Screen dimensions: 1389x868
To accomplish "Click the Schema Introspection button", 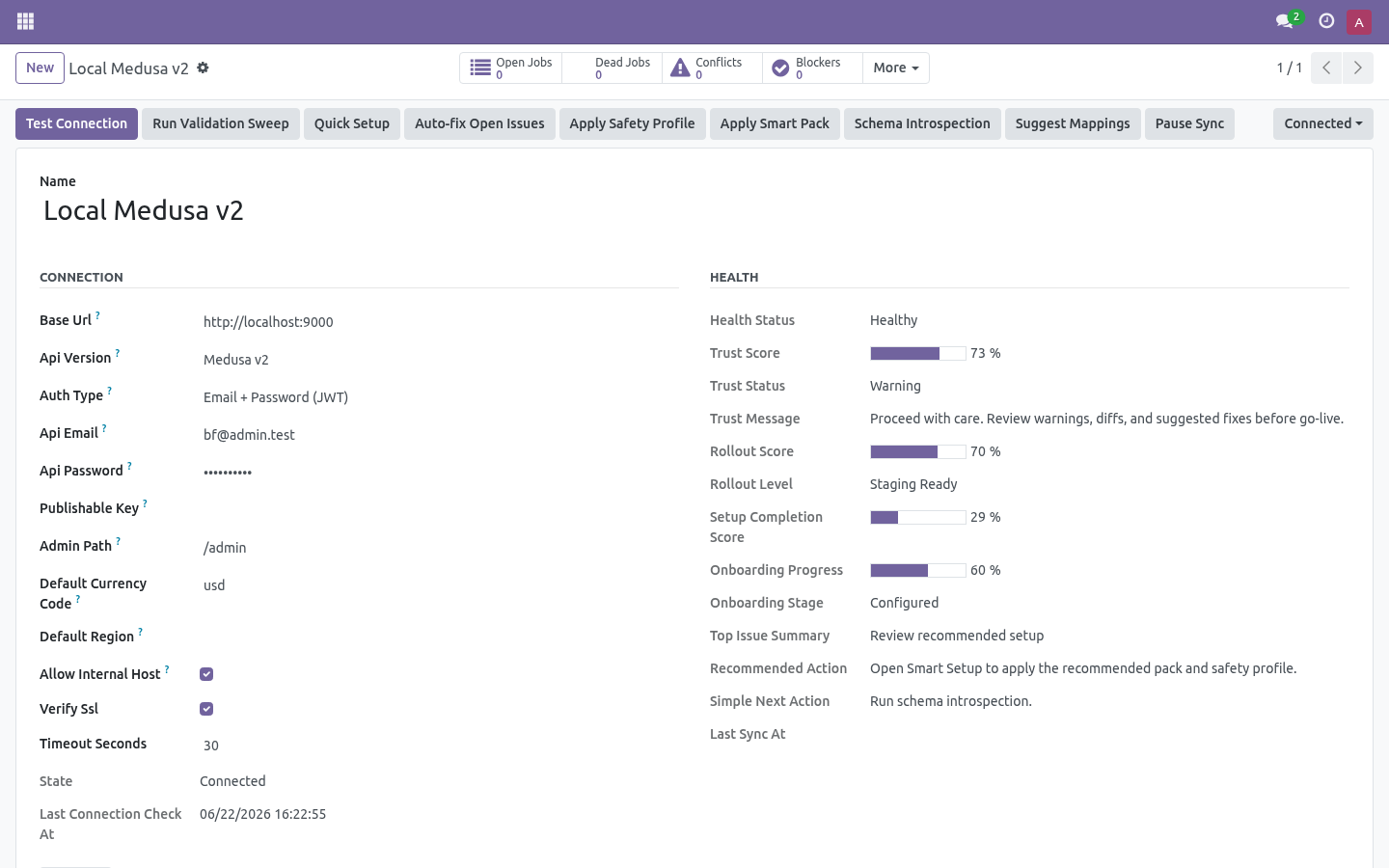I will coord(922,123).
